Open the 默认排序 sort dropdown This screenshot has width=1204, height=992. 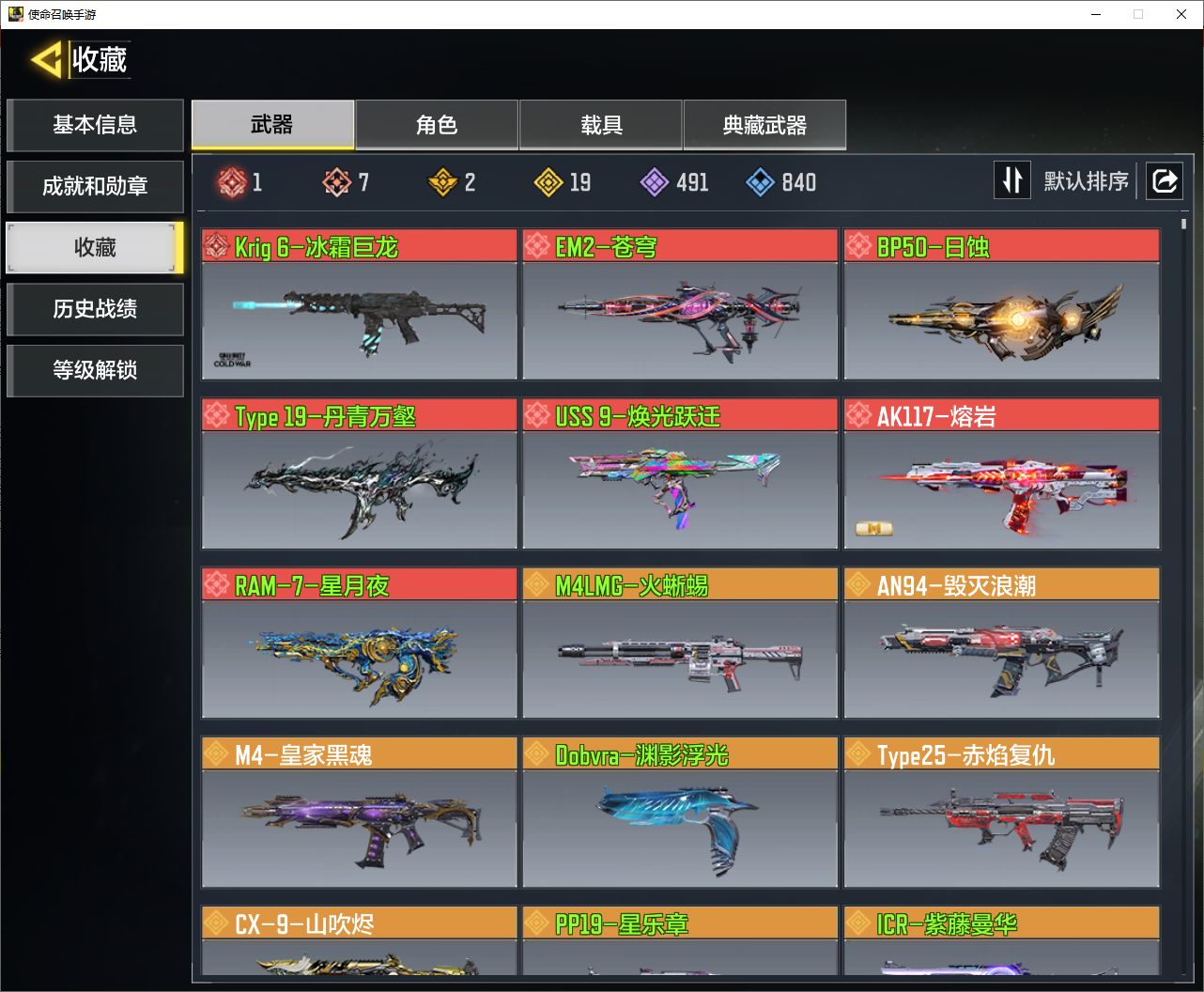[x=1087, y=180]
